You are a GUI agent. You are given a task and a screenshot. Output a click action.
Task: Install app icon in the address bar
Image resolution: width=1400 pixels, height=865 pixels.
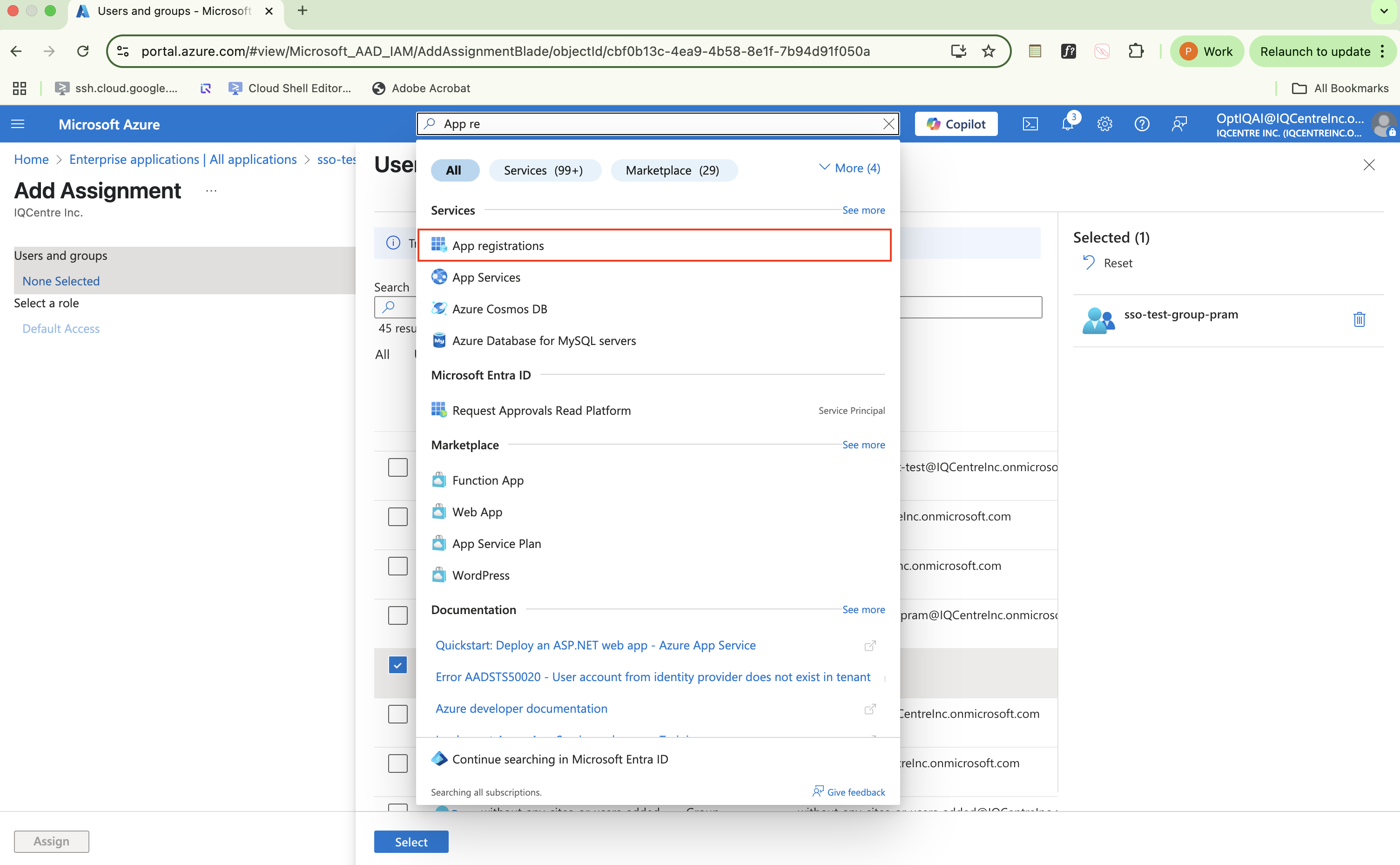(958, 52)
